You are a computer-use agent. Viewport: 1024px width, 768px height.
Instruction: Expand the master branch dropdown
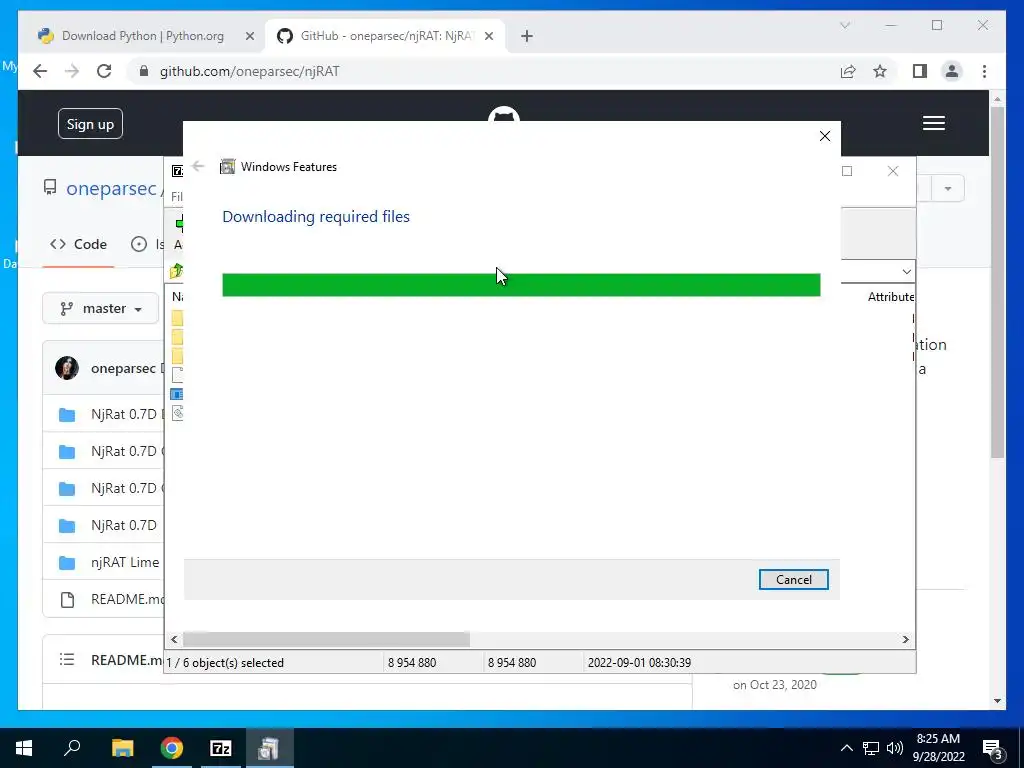[101, 308]
